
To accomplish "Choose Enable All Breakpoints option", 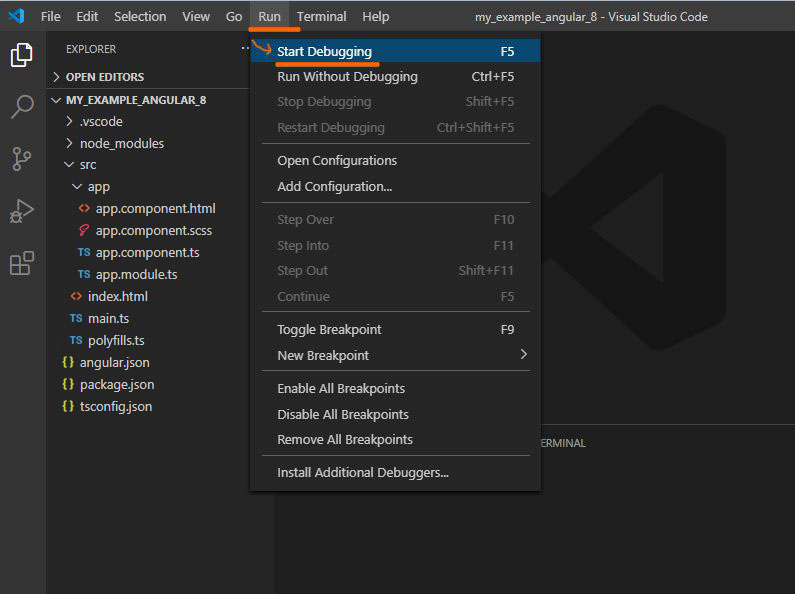I will pyautogui.click(x=340, y=389).
